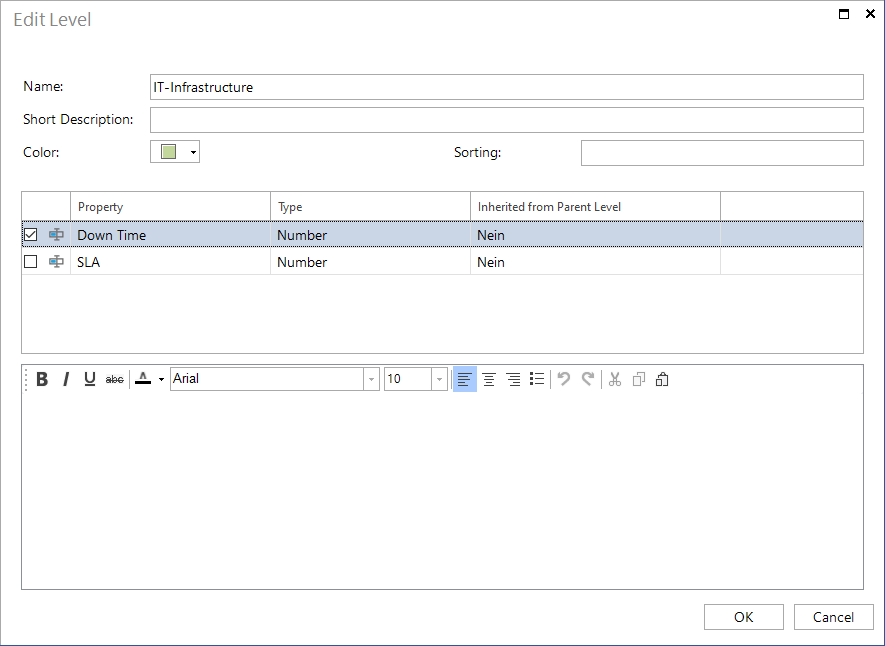885x646 pixels.
Task: Toggle italic formatting
Action: point(66,379)
